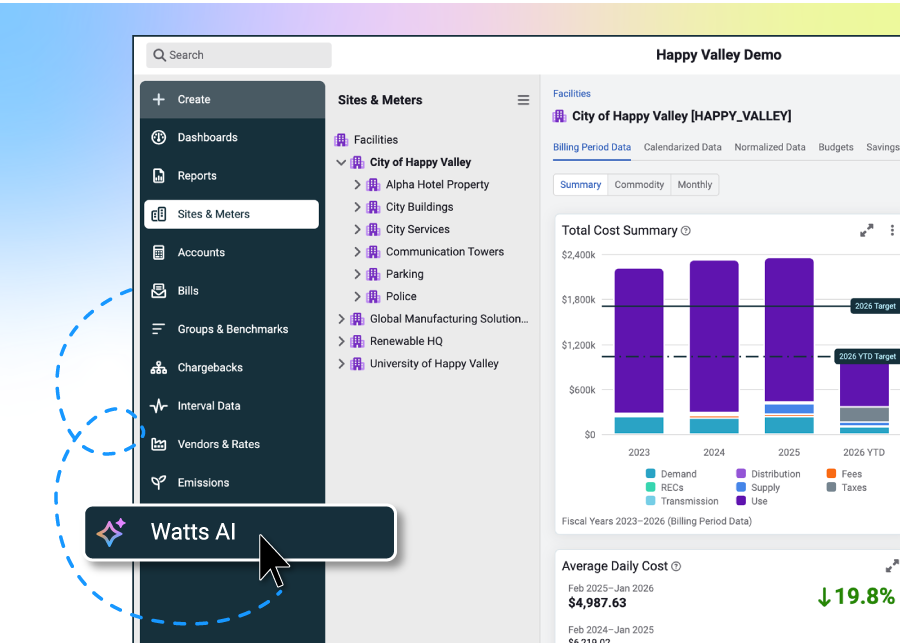The image size is (900, 643).
Task: Click the Facilities breadcrumb link
Action: pyautogui.click(x=572, y=94)
